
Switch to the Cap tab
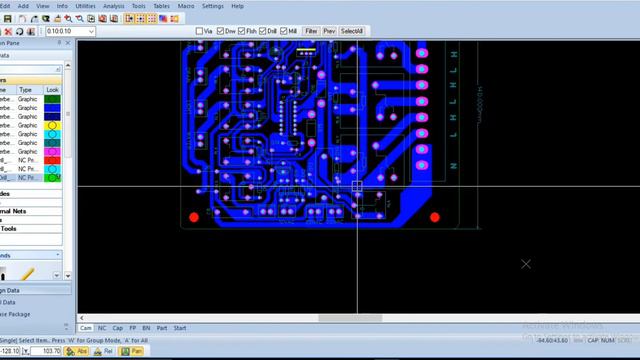(118, 328)
